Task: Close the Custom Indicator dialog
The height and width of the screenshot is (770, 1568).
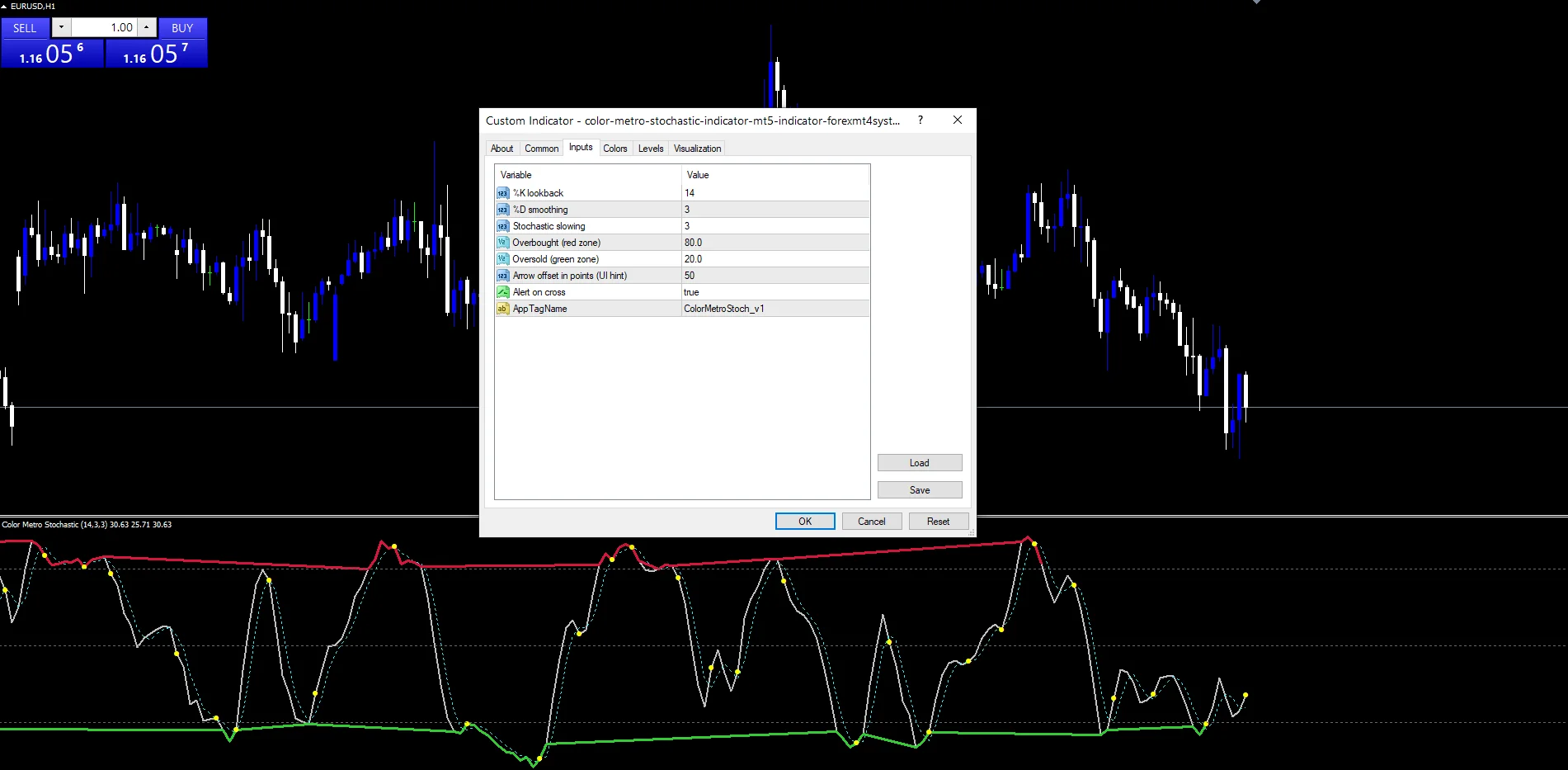Action: 958,120
